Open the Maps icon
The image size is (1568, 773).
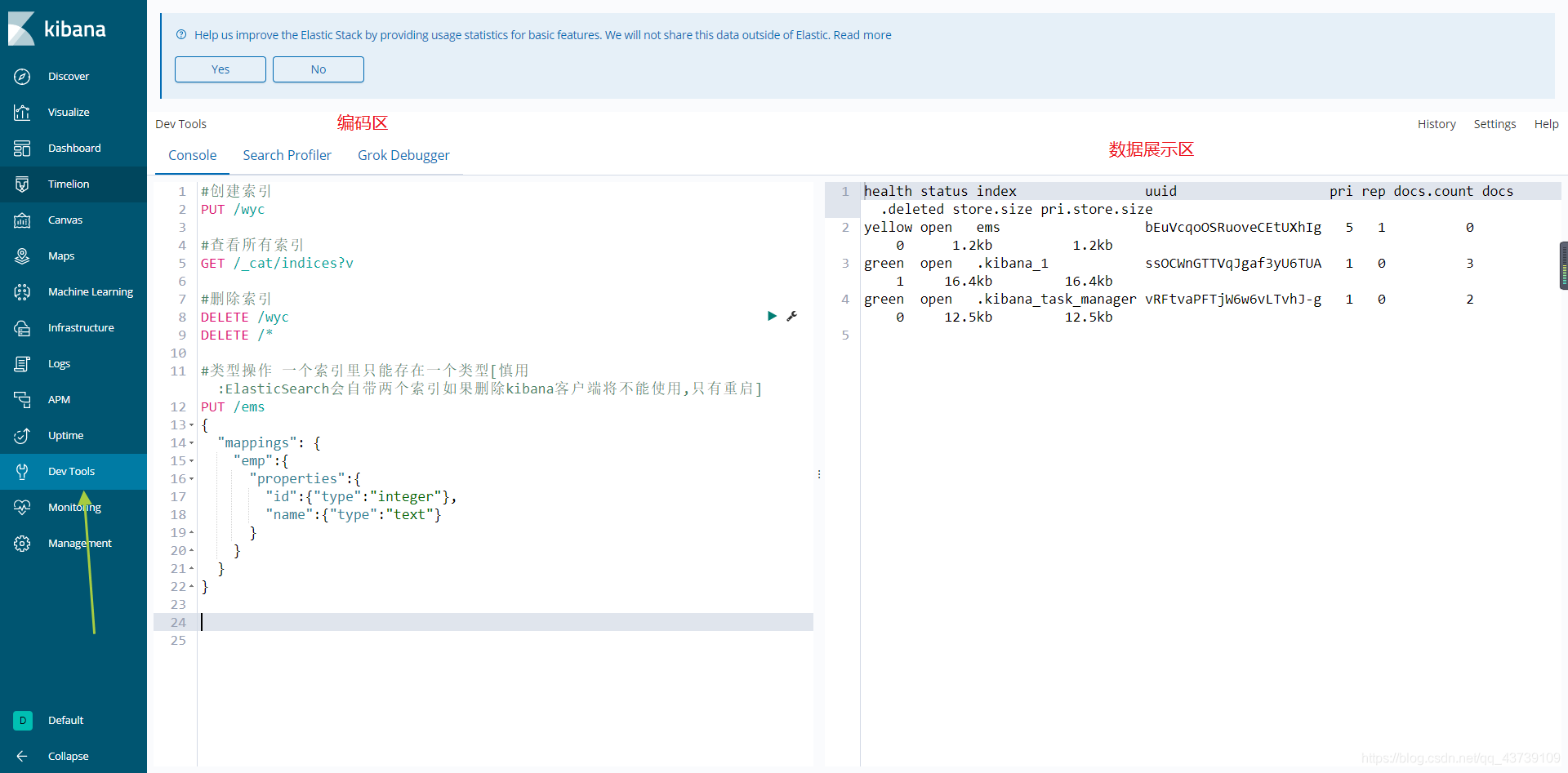(x=22, y=255)
